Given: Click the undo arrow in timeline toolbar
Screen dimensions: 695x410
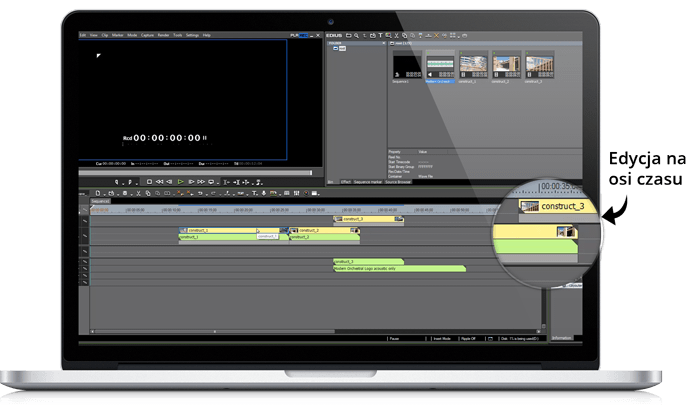Looking at the screenshot, I should pos(200,192).
